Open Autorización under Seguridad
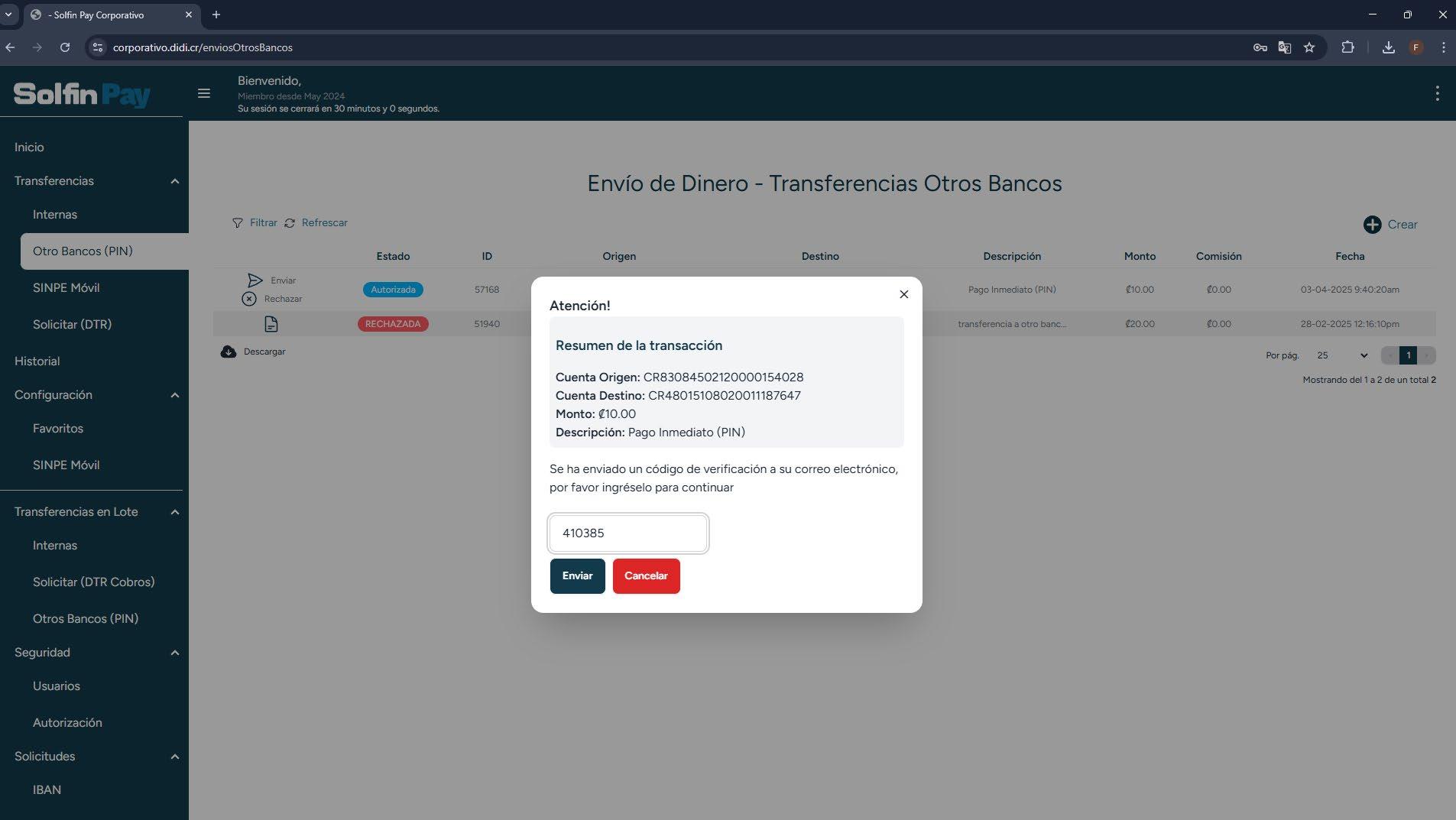Viewport: 1456px width, 820px height. [67, 723]
